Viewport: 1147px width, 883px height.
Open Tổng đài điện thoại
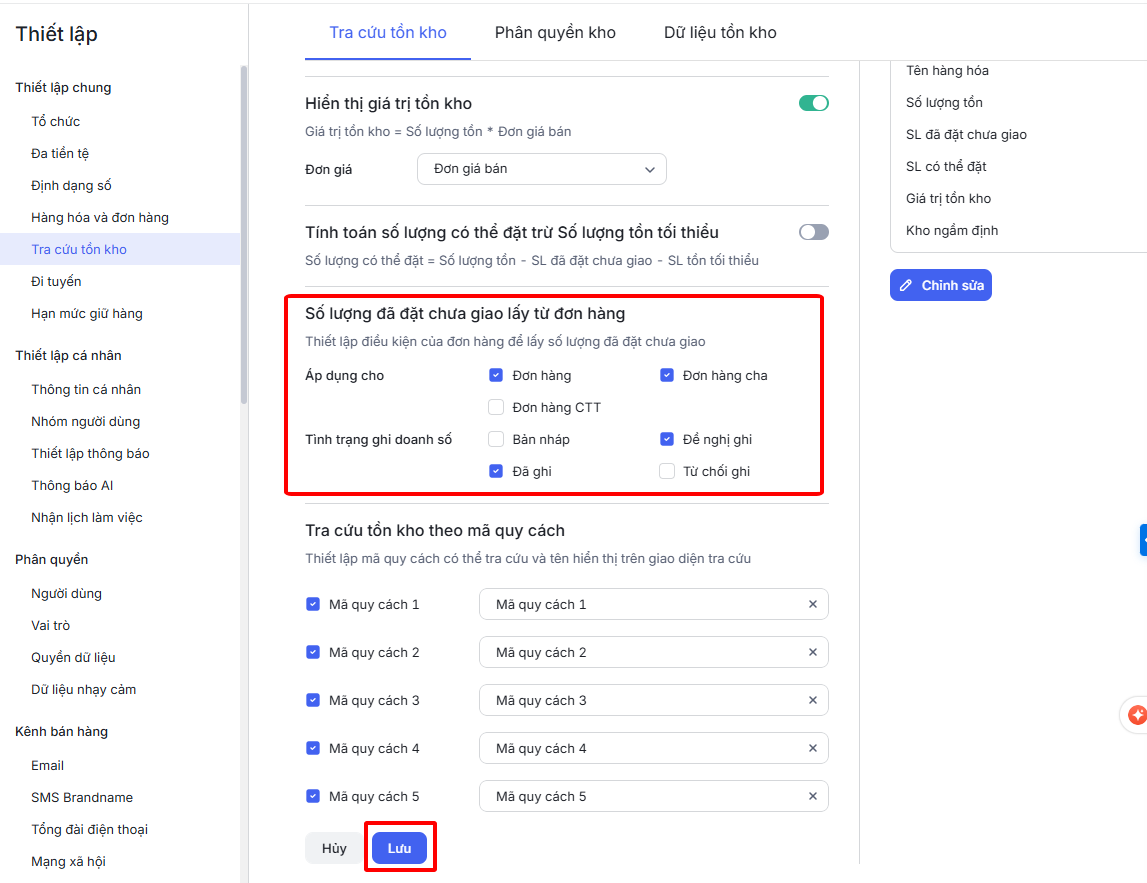pos(89,830)
